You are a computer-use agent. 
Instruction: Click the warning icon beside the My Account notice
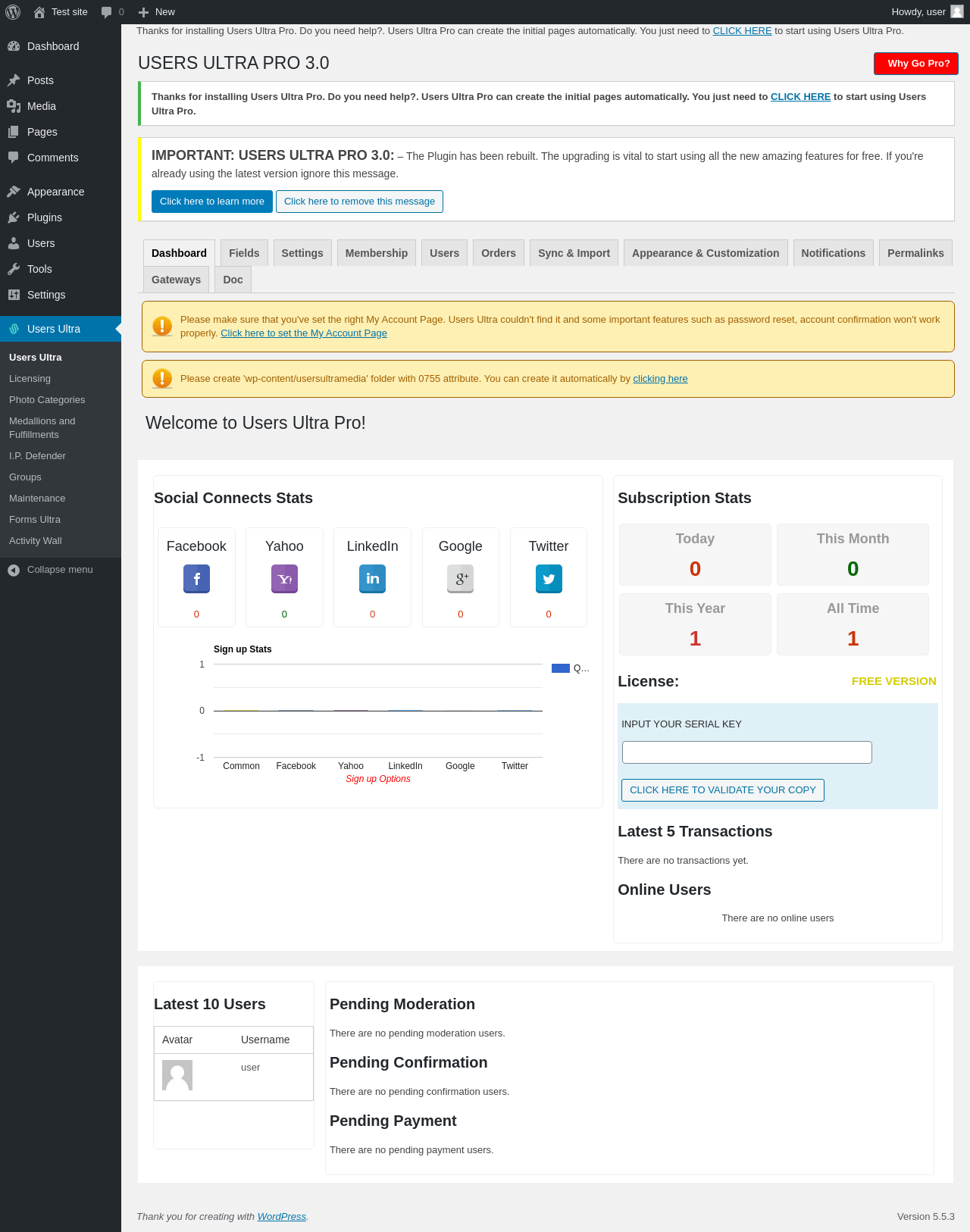coord(162,326)
